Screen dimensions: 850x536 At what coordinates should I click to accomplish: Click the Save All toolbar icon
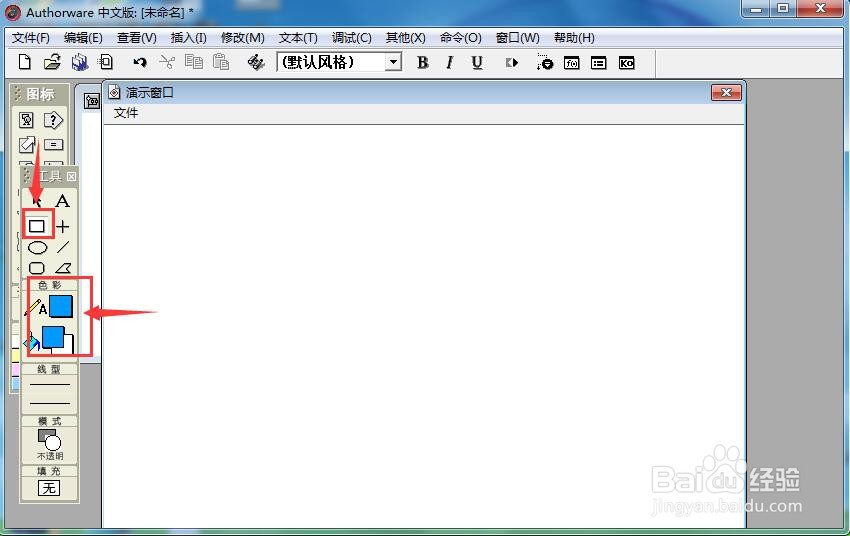pyautogui.click(x=80, y=62)
